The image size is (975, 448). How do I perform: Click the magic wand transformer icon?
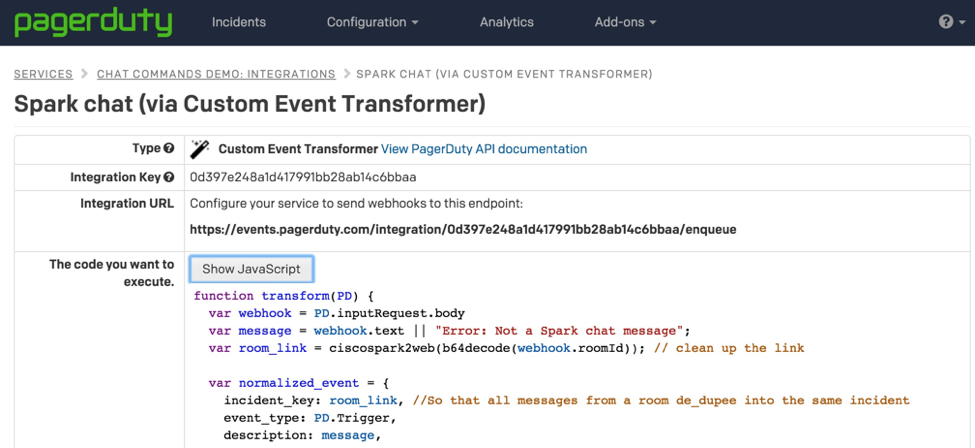(x=200, y=149)
